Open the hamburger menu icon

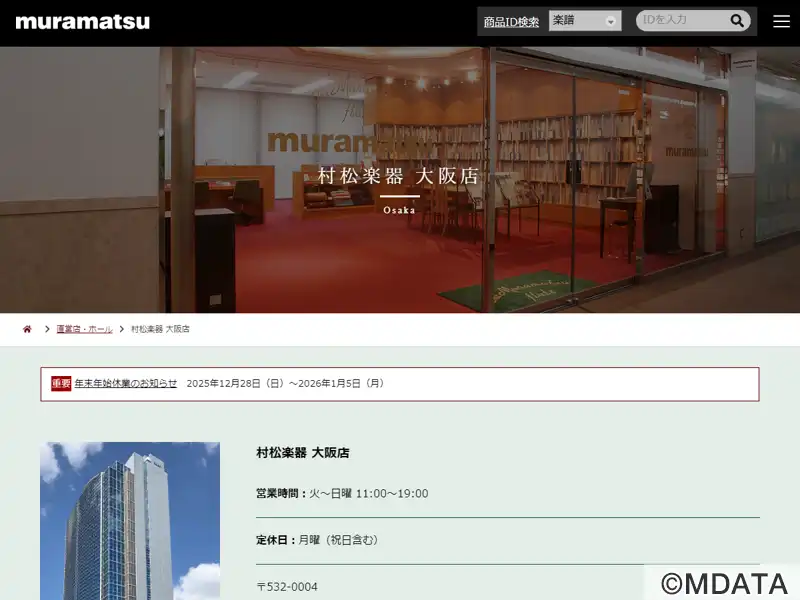click(x=781, y=21)
